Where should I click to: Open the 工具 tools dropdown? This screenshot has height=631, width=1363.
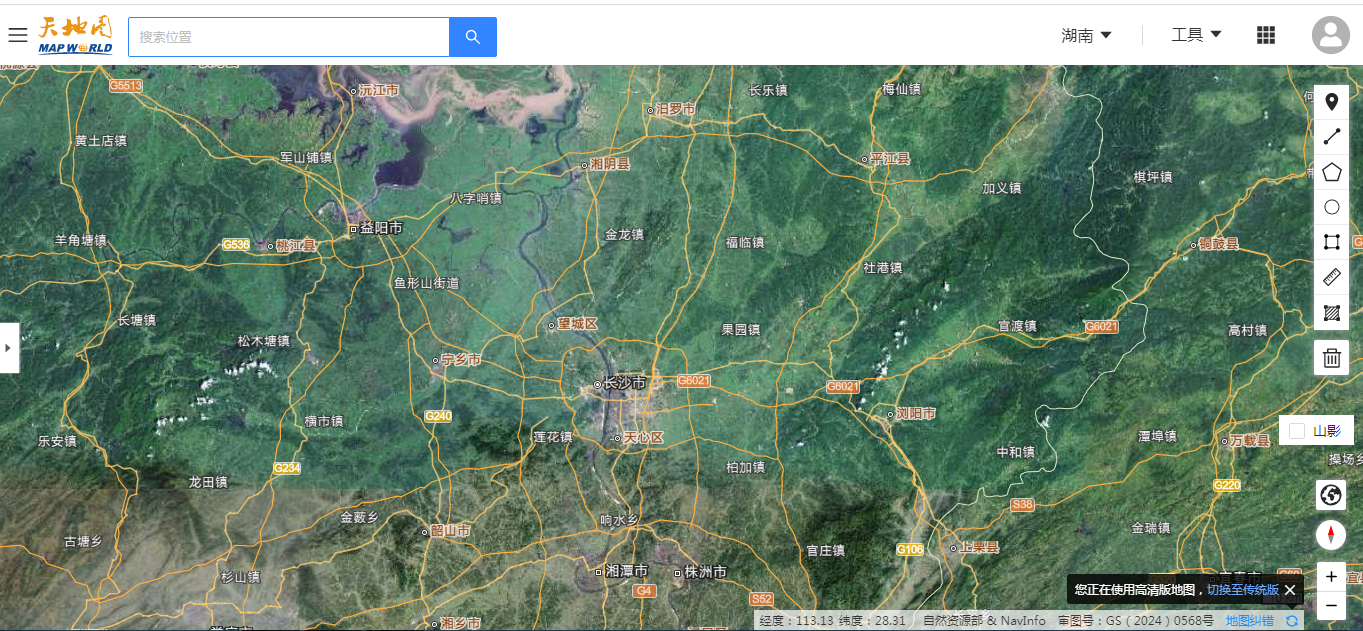1196,35
